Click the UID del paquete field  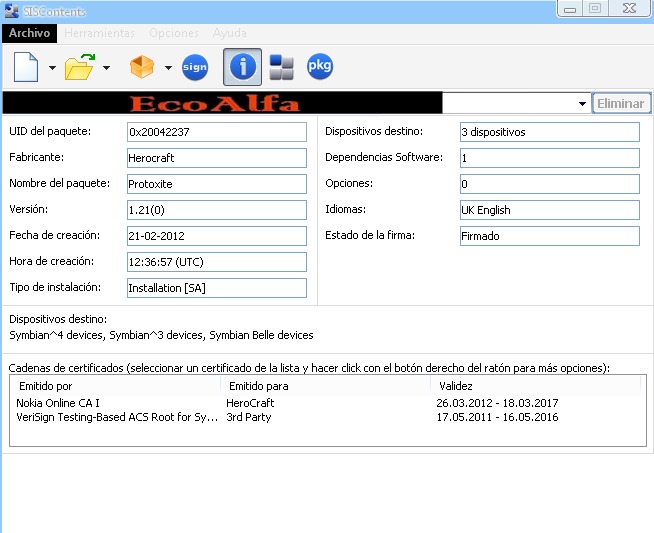click(217, 132)
